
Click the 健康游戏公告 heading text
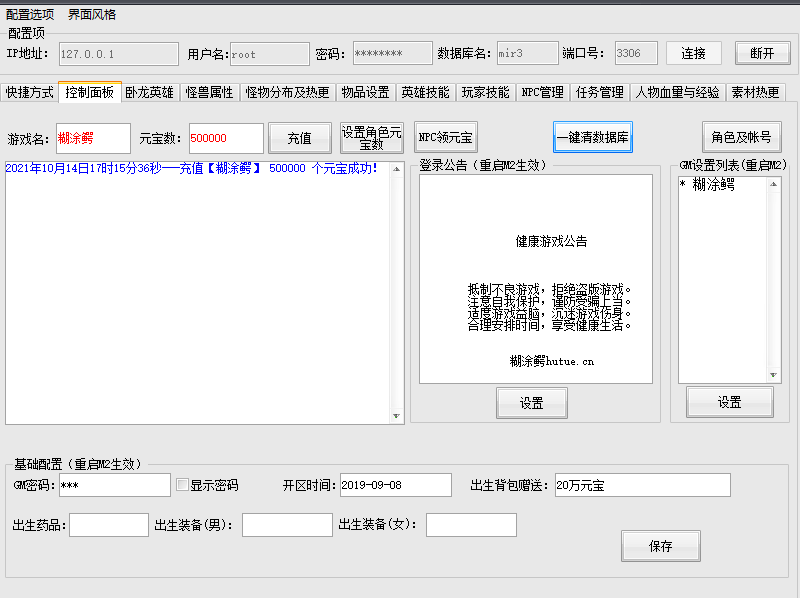551,241
